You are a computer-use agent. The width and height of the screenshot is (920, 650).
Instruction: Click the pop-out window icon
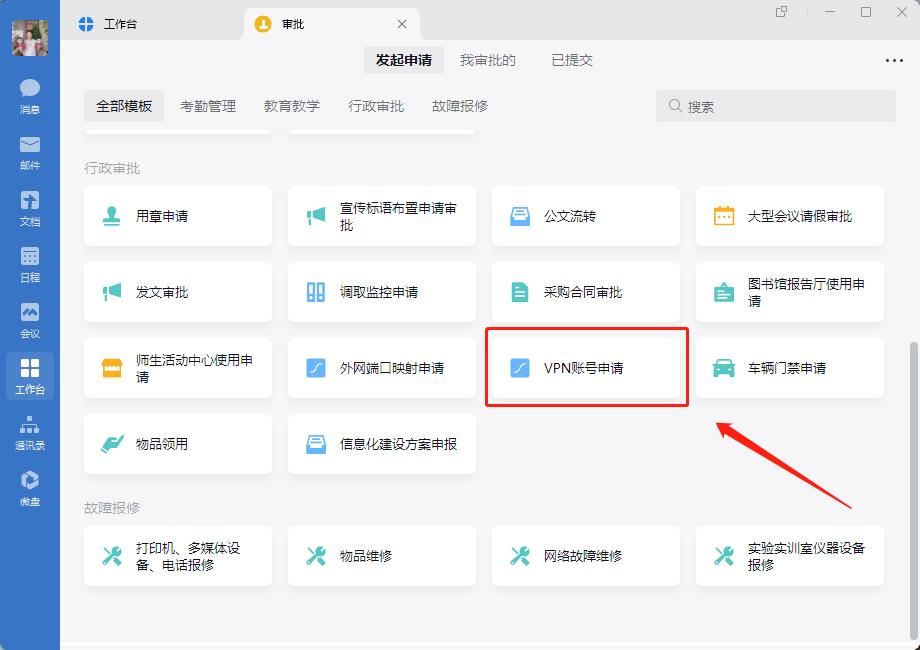[x=782, y=12]
